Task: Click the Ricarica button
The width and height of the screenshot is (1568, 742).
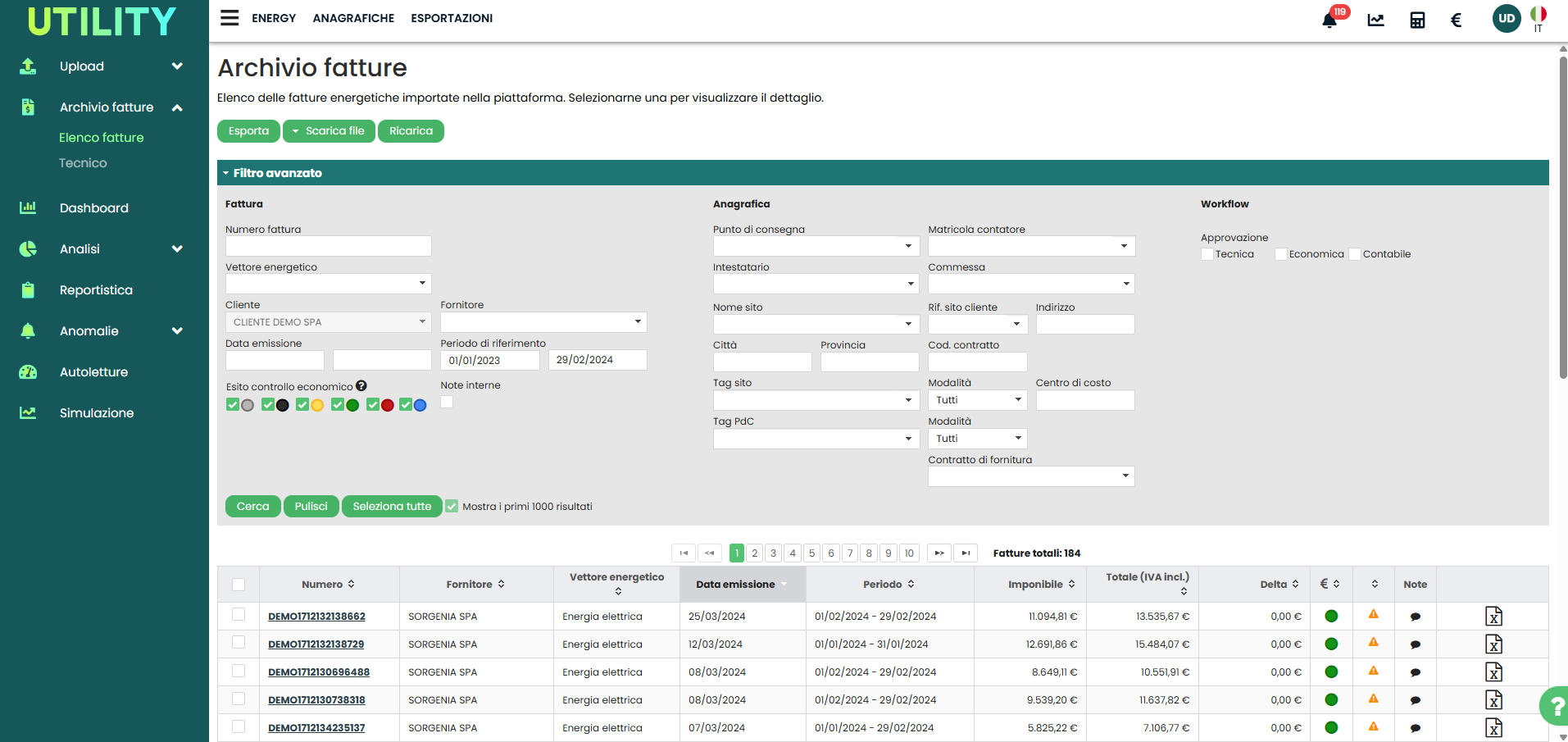Action: coord(411,131)
